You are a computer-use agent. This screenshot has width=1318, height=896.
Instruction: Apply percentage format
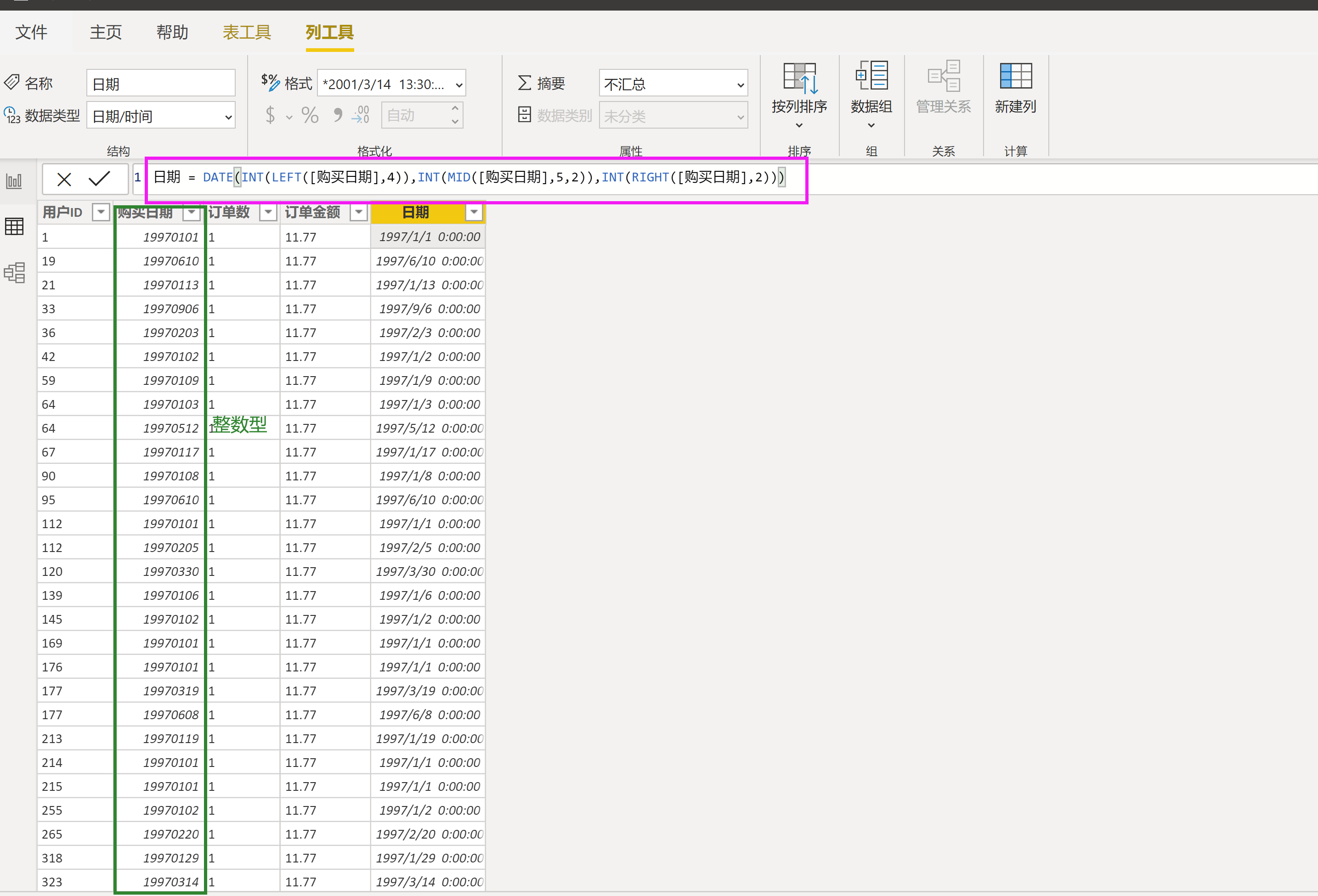(310, 116)
